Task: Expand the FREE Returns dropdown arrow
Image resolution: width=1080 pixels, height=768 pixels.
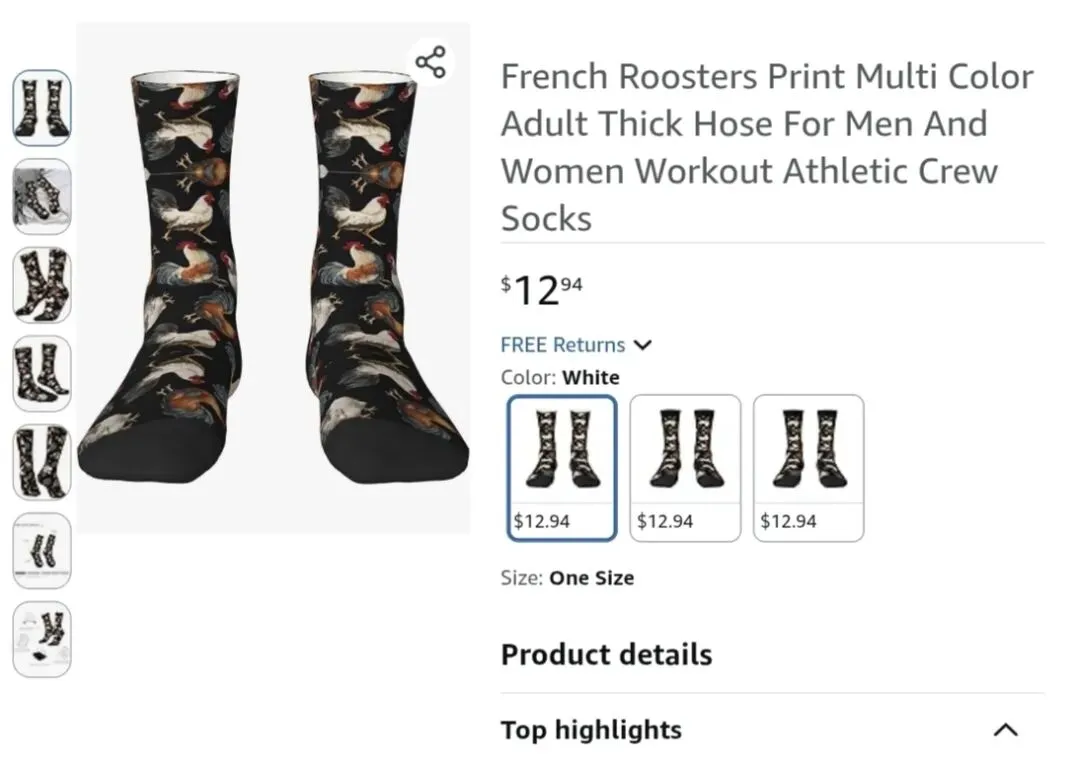Action: point(643,345)
